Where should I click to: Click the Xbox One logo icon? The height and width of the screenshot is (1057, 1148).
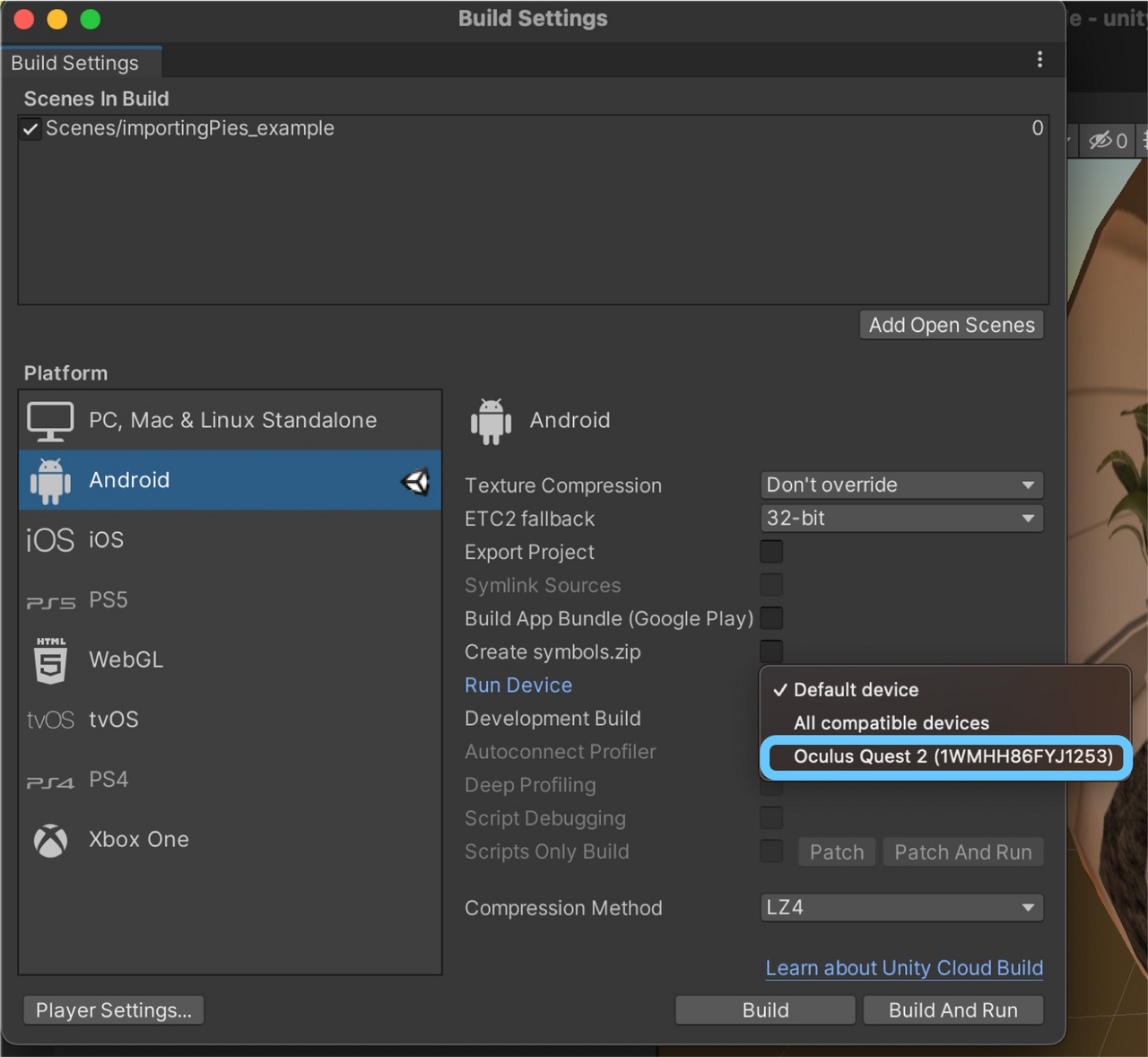(x=51, y=841)
